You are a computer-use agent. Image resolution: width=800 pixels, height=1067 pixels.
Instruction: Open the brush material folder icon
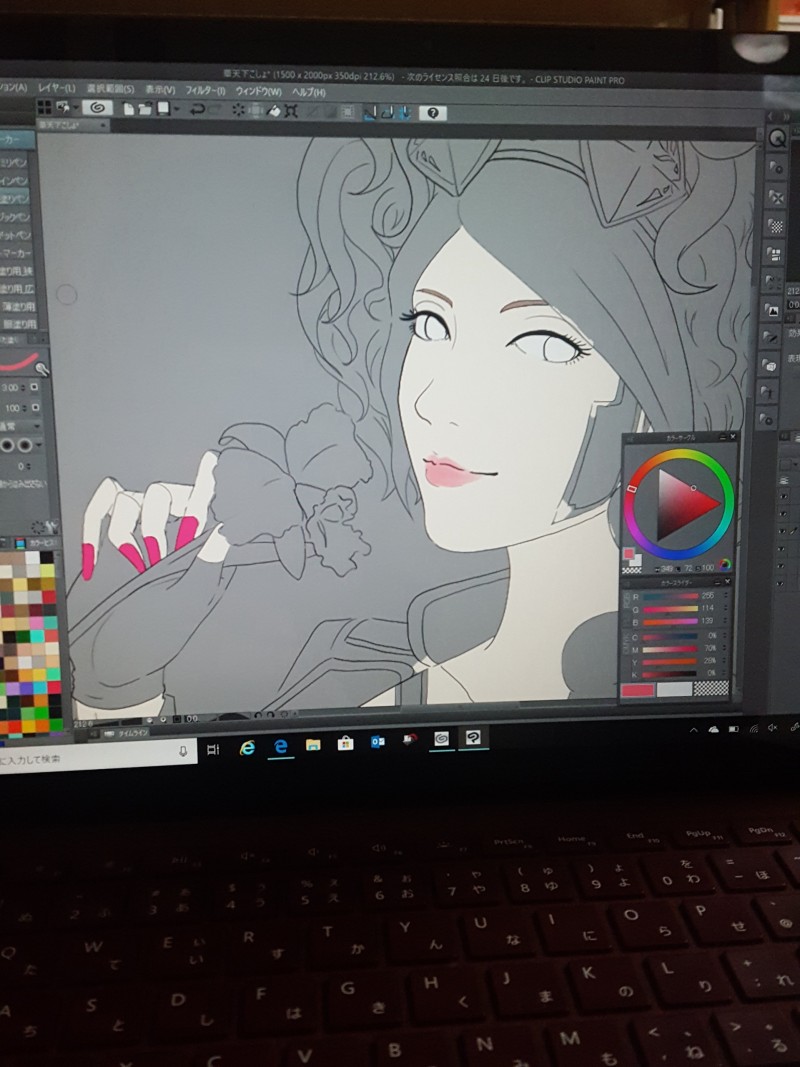point(771,338)
